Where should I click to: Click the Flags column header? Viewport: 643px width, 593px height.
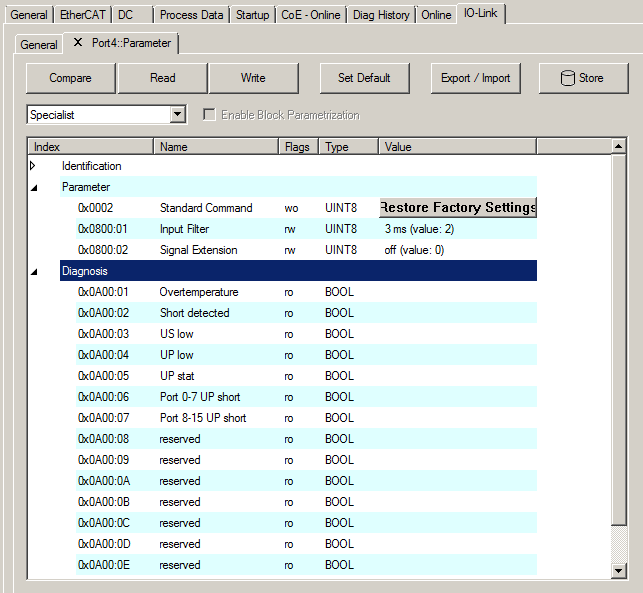pyautogui.click(x=299, y=147)
